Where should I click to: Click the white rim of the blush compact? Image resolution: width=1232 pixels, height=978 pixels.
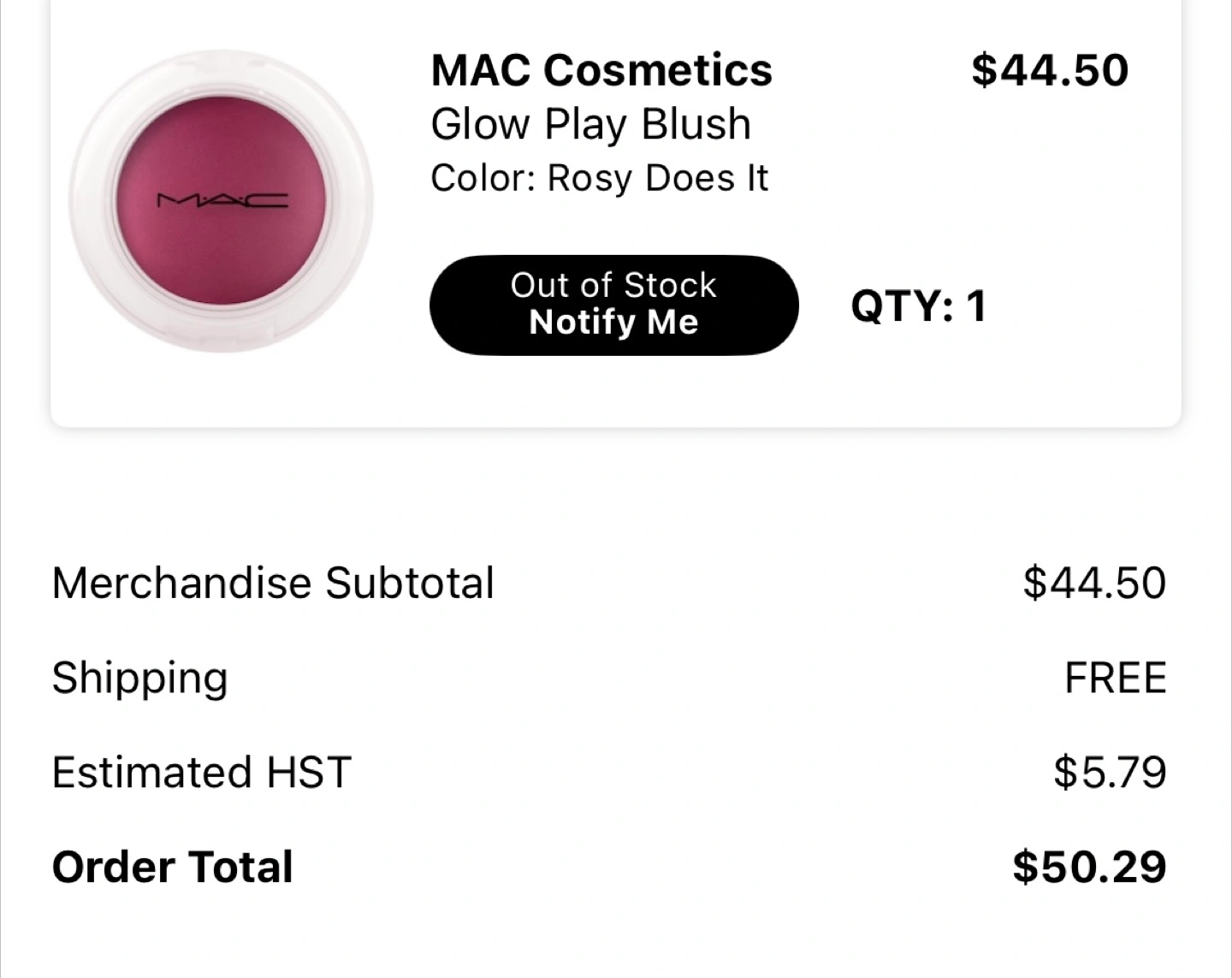click(x=92, y=257)
